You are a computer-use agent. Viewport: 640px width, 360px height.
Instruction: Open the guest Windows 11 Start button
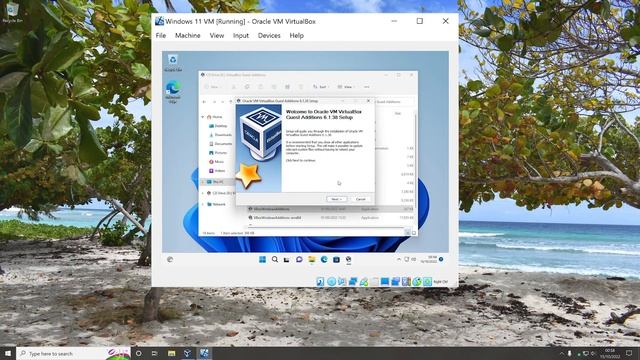pos(262,259)
